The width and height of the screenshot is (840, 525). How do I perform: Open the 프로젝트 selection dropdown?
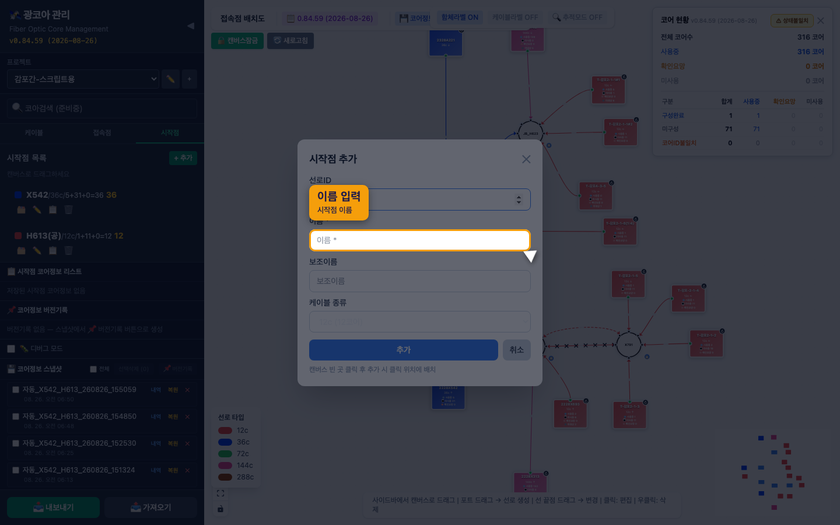coord(84,79)
